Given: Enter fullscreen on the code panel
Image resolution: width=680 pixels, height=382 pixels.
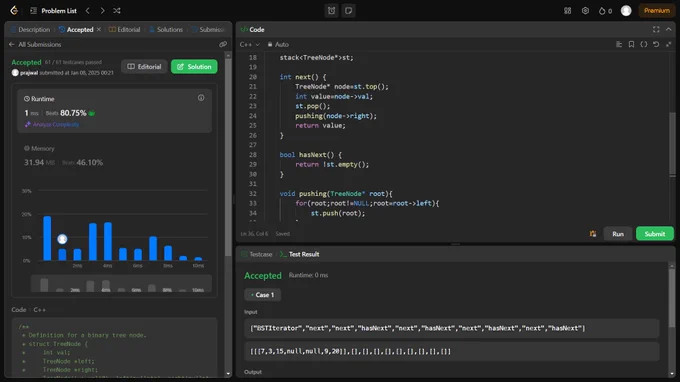Looking at the screenshot, I should tap(656, 29).
